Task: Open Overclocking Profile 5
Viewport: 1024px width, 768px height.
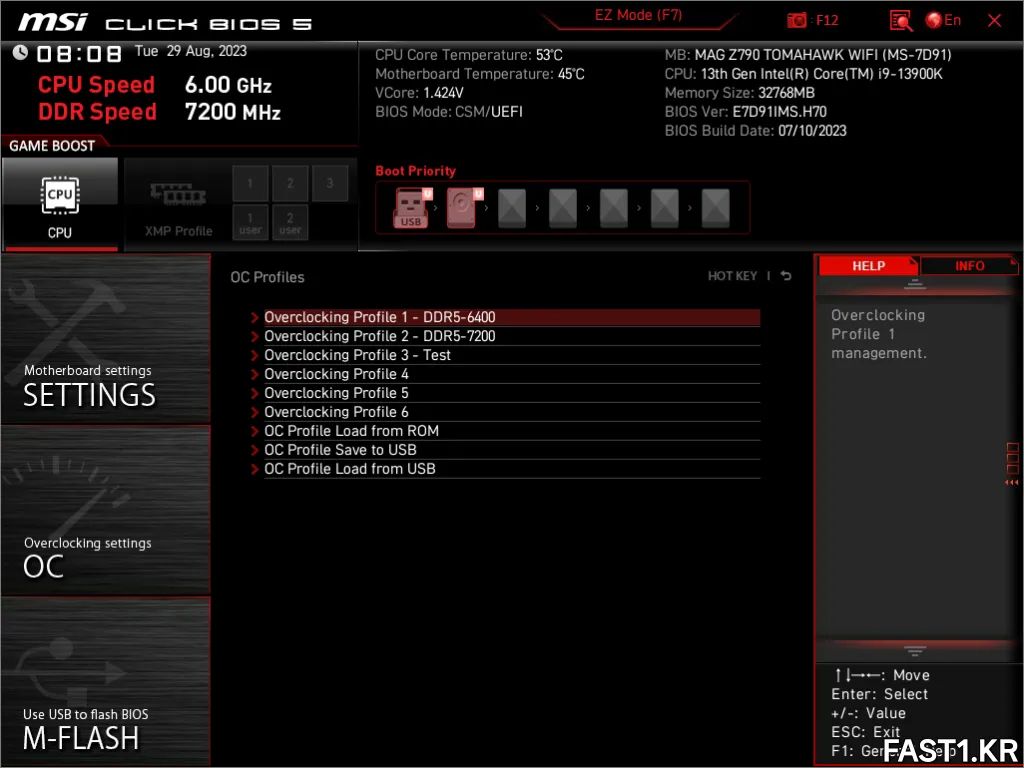Action: point(511,393)
